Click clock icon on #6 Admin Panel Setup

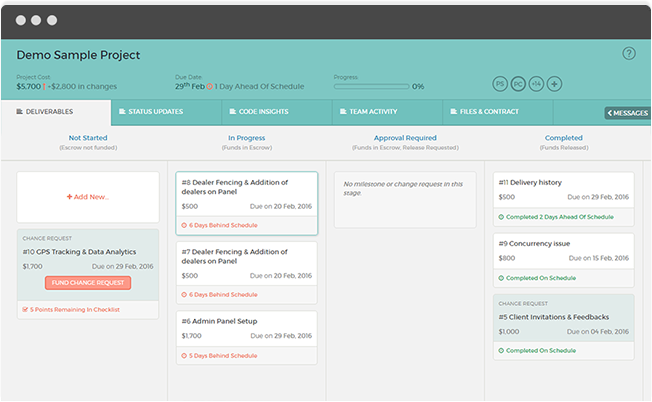184,356
